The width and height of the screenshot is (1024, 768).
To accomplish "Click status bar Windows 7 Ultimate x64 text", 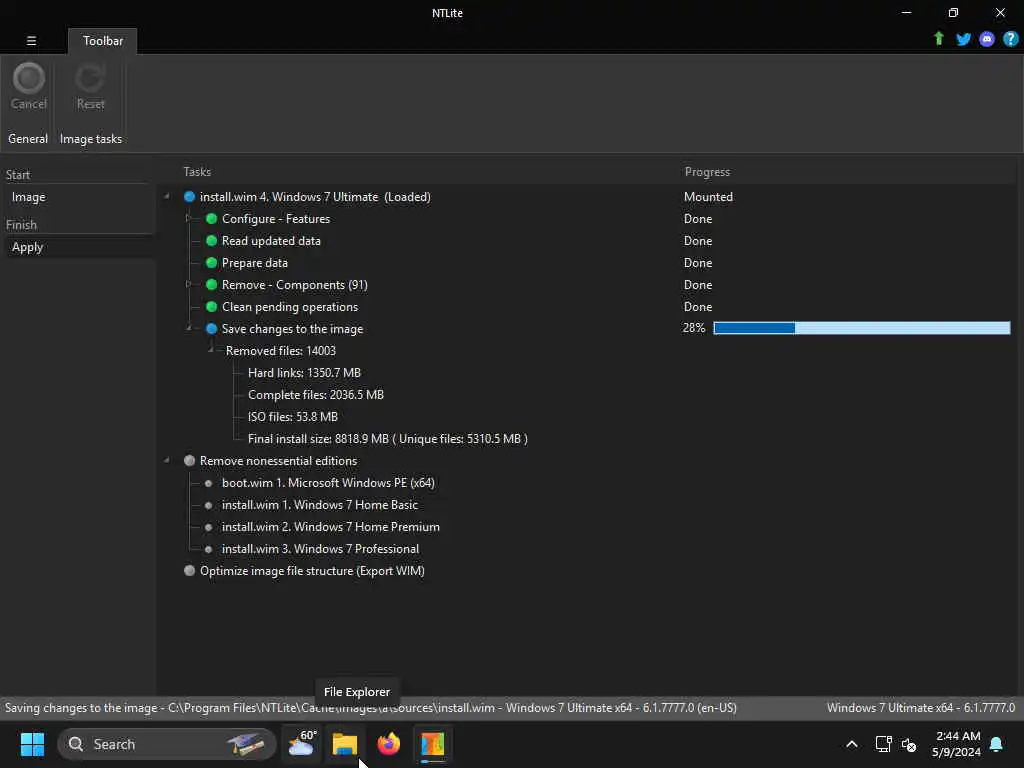I will (x=921, y=708).
